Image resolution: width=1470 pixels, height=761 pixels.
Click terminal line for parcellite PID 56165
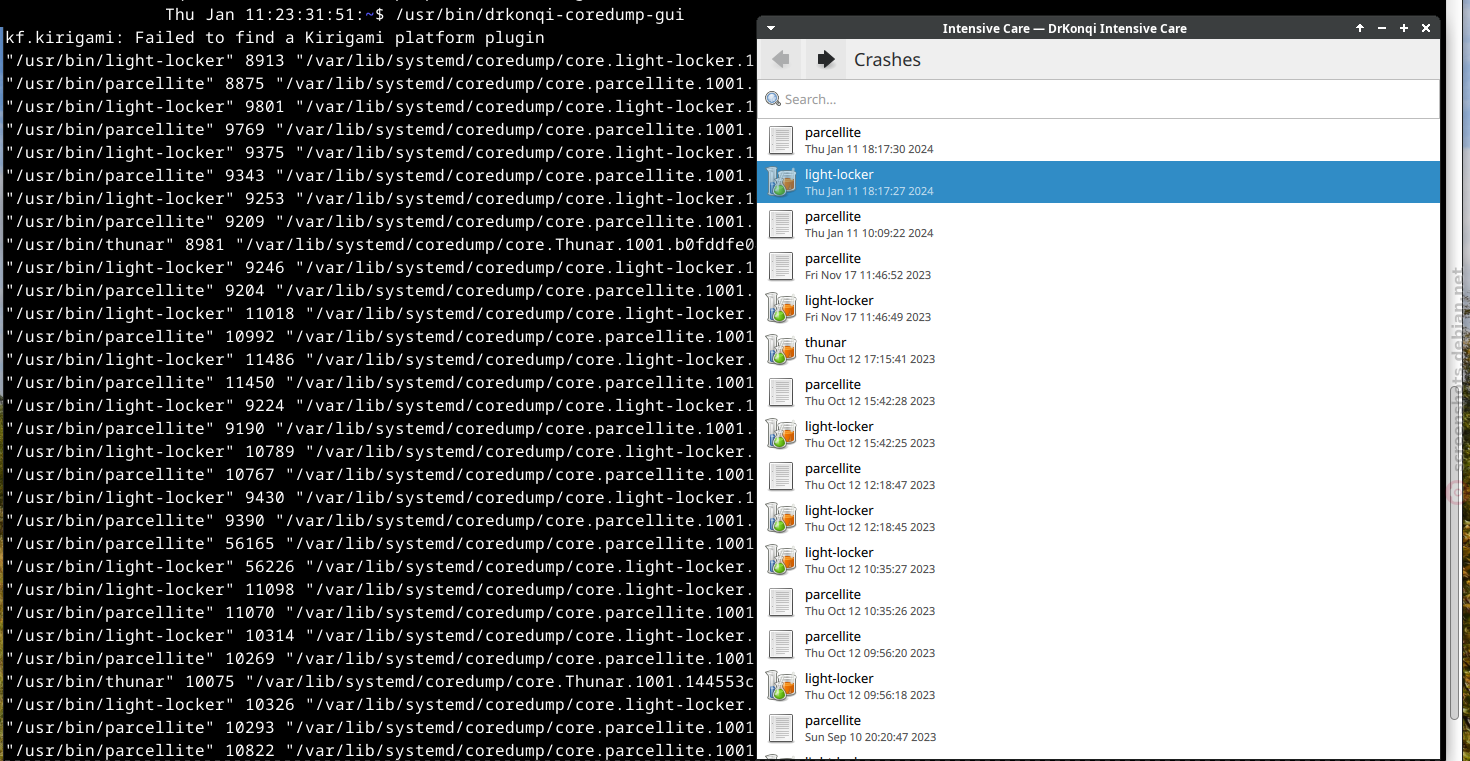coord(380,544)
